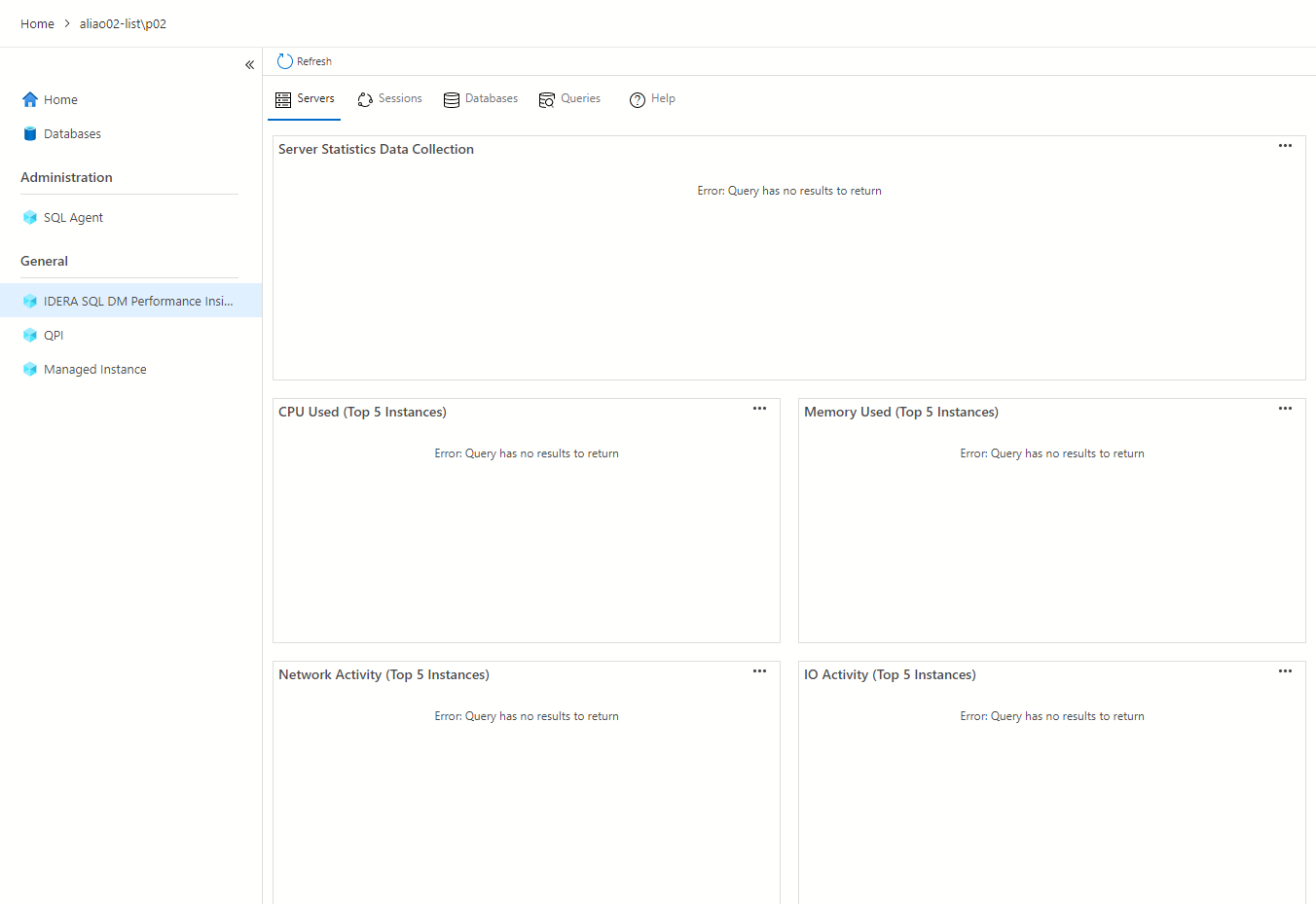Image resolution: width=1316 pixels, height=904 pixels.
Task: Click the Help question-mark icon
Action: 638,98
